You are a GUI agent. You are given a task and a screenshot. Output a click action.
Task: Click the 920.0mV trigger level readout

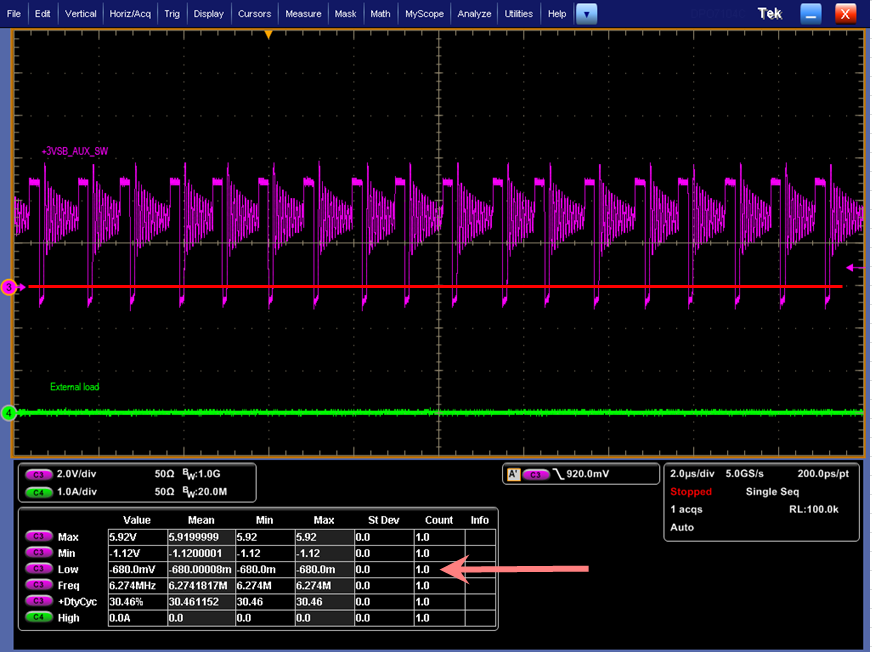tap(590, 475)
